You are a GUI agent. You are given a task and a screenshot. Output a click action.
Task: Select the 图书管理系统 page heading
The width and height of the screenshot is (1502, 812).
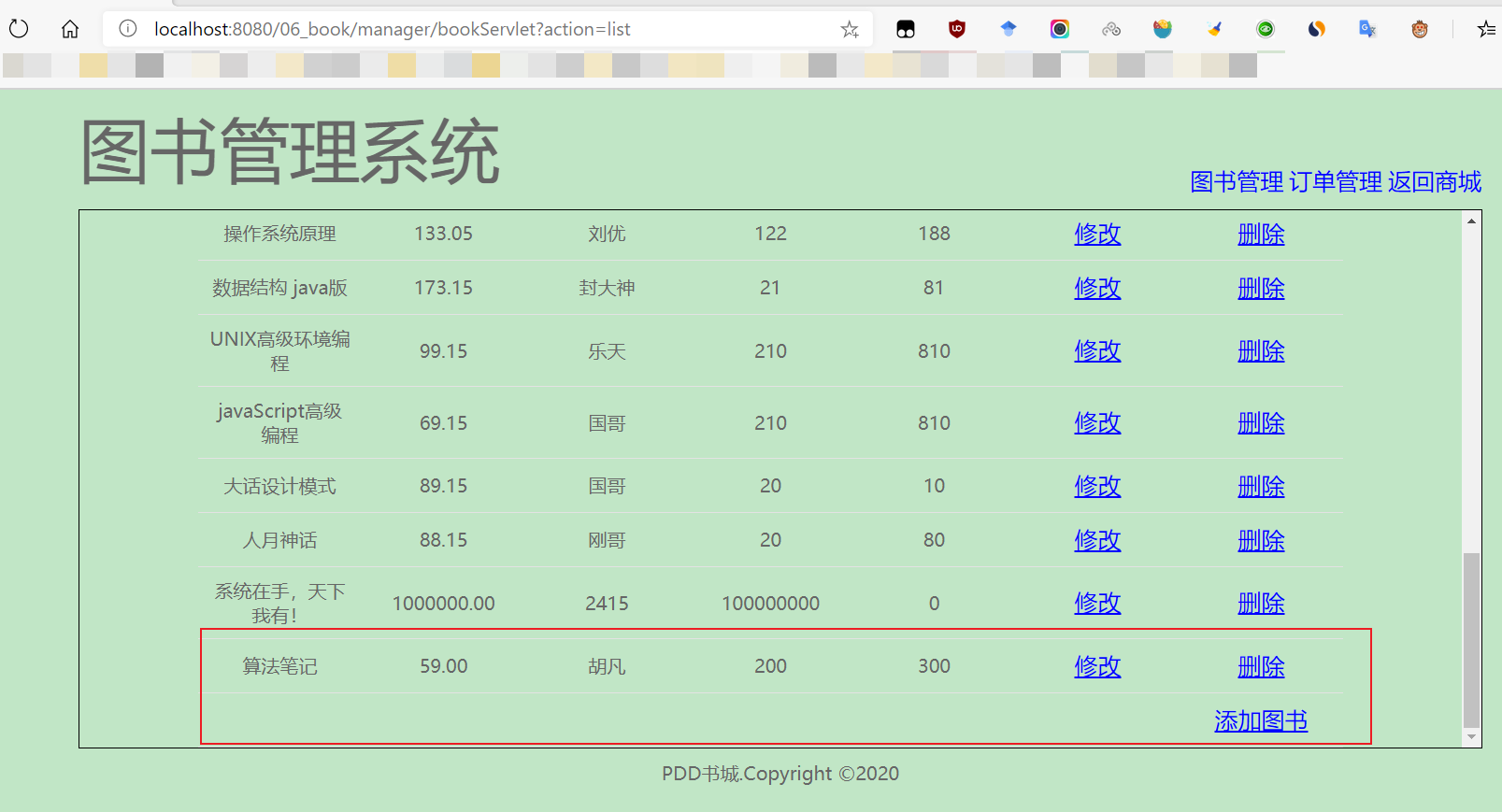point(290,152)
